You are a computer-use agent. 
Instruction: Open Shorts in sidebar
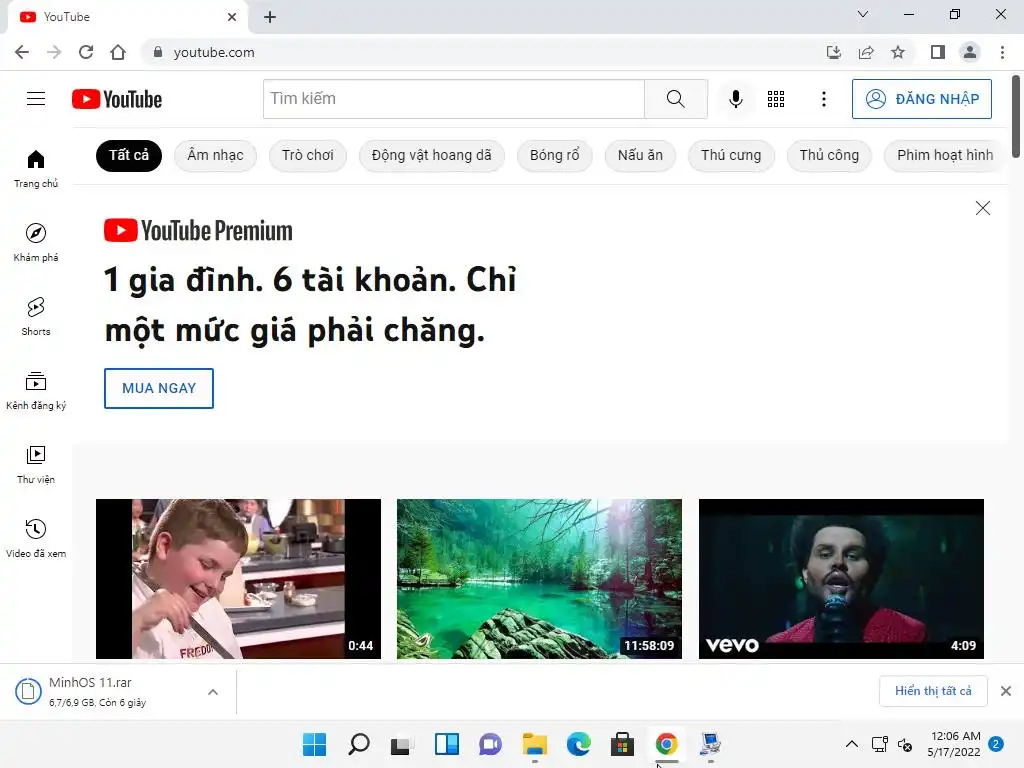click(x=36, y=316)
